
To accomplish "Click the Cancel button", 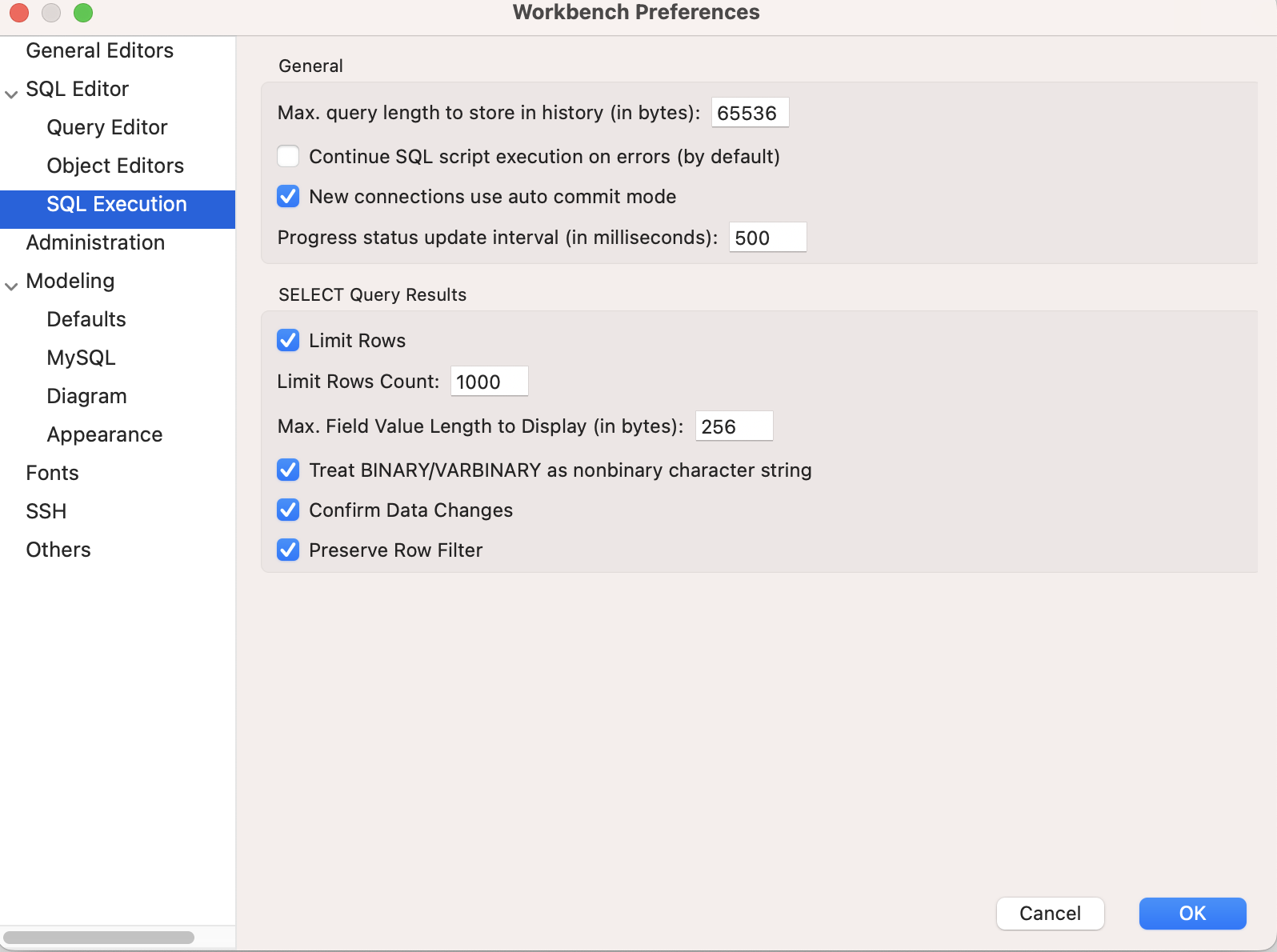I will [1050, 914].
